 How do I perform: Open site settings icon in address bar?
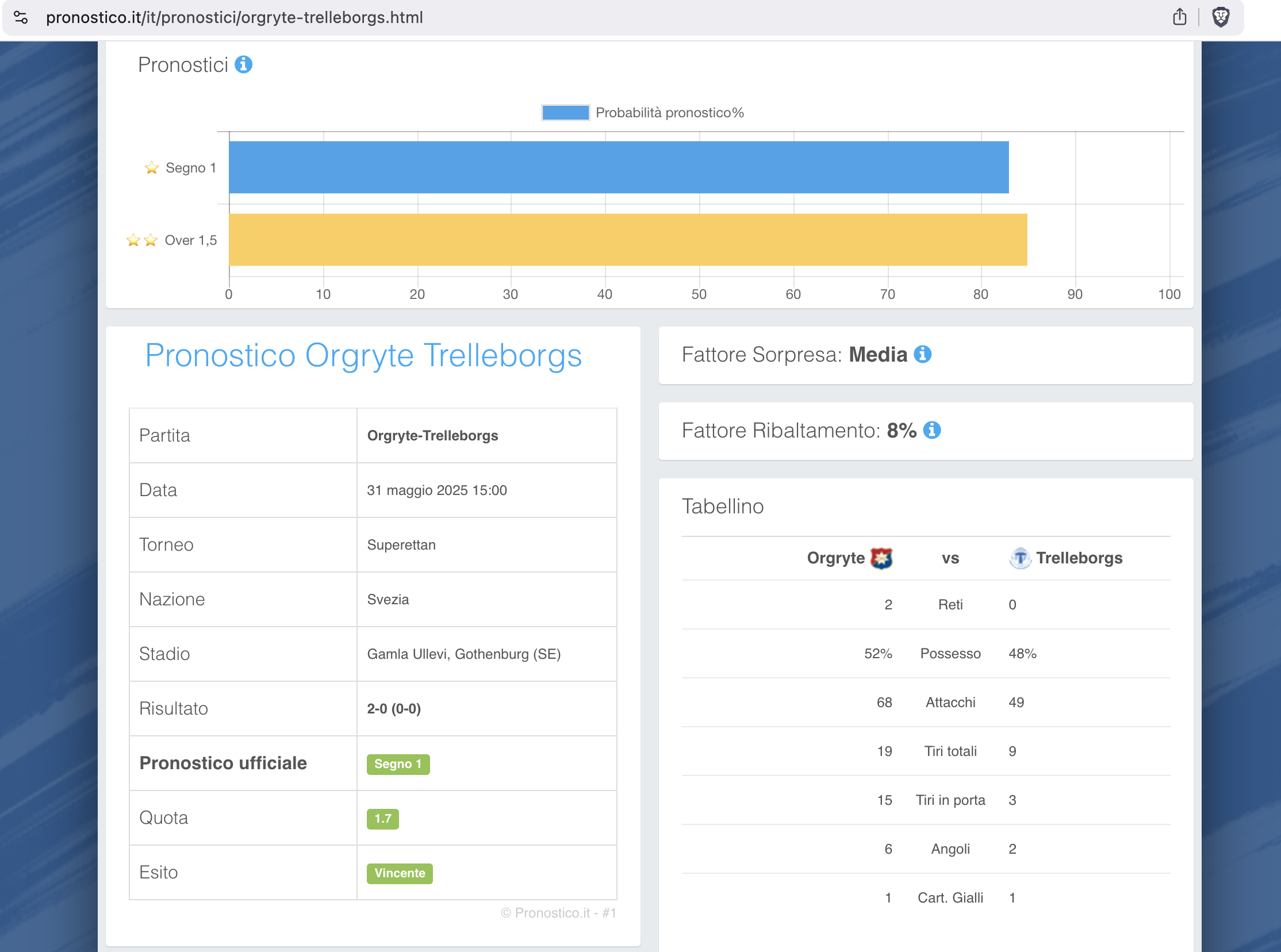pyautogui.click(x=21, y=17)
